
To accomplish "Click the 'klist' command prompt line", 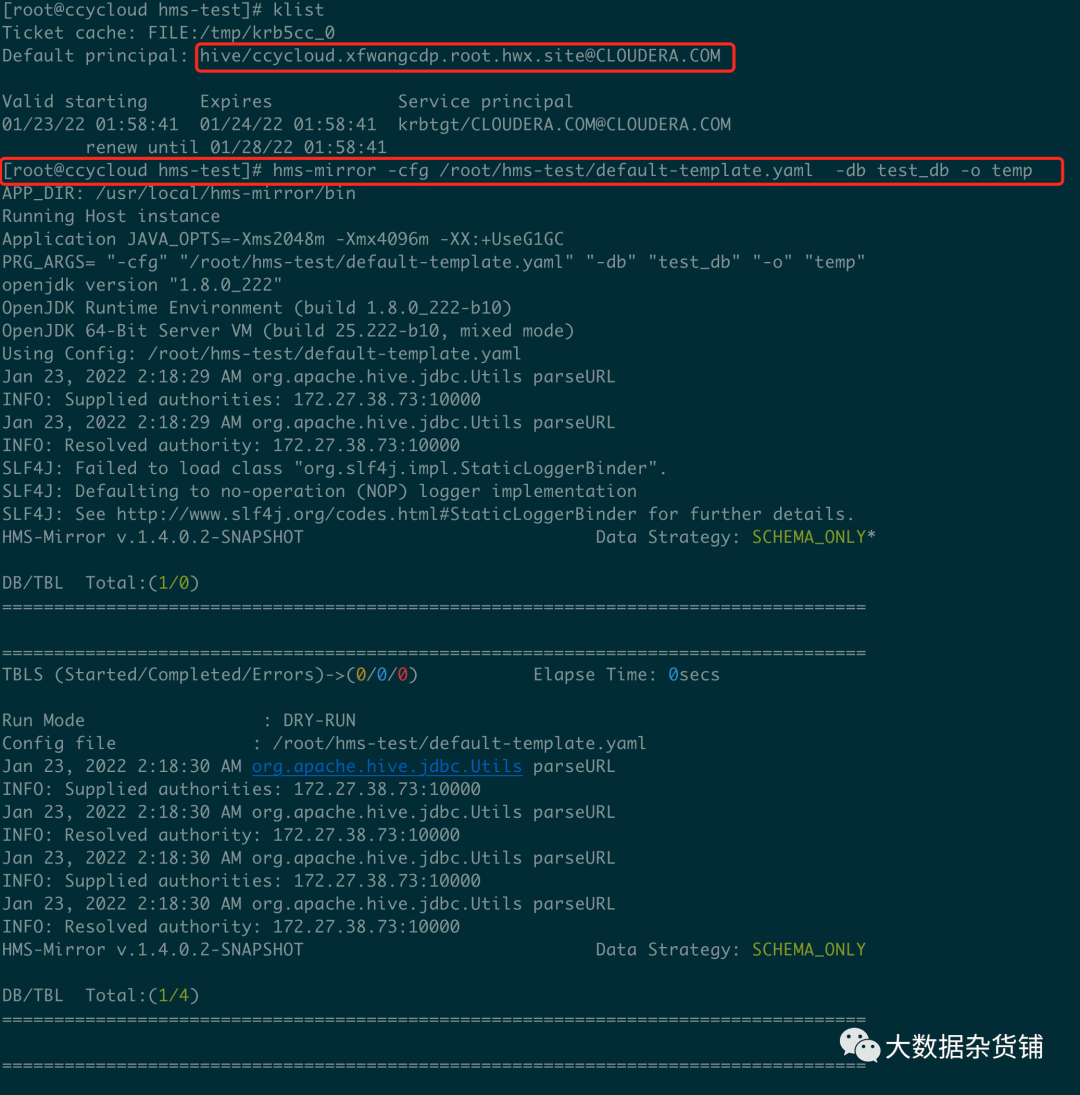I will [x=163, y=10].
